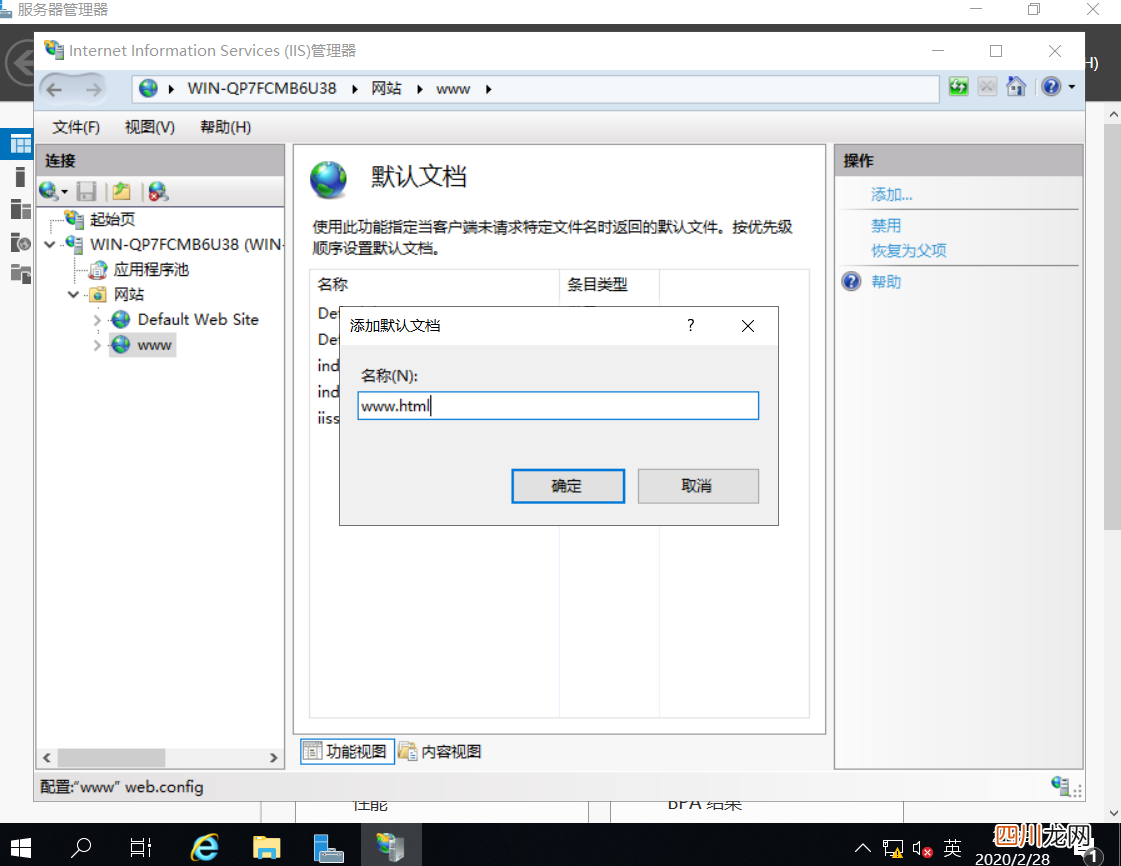The width and height of the screenshot is (1121, 866).
Task: Click the connect globe icon in Connections pane
Action: click(49, 191)
